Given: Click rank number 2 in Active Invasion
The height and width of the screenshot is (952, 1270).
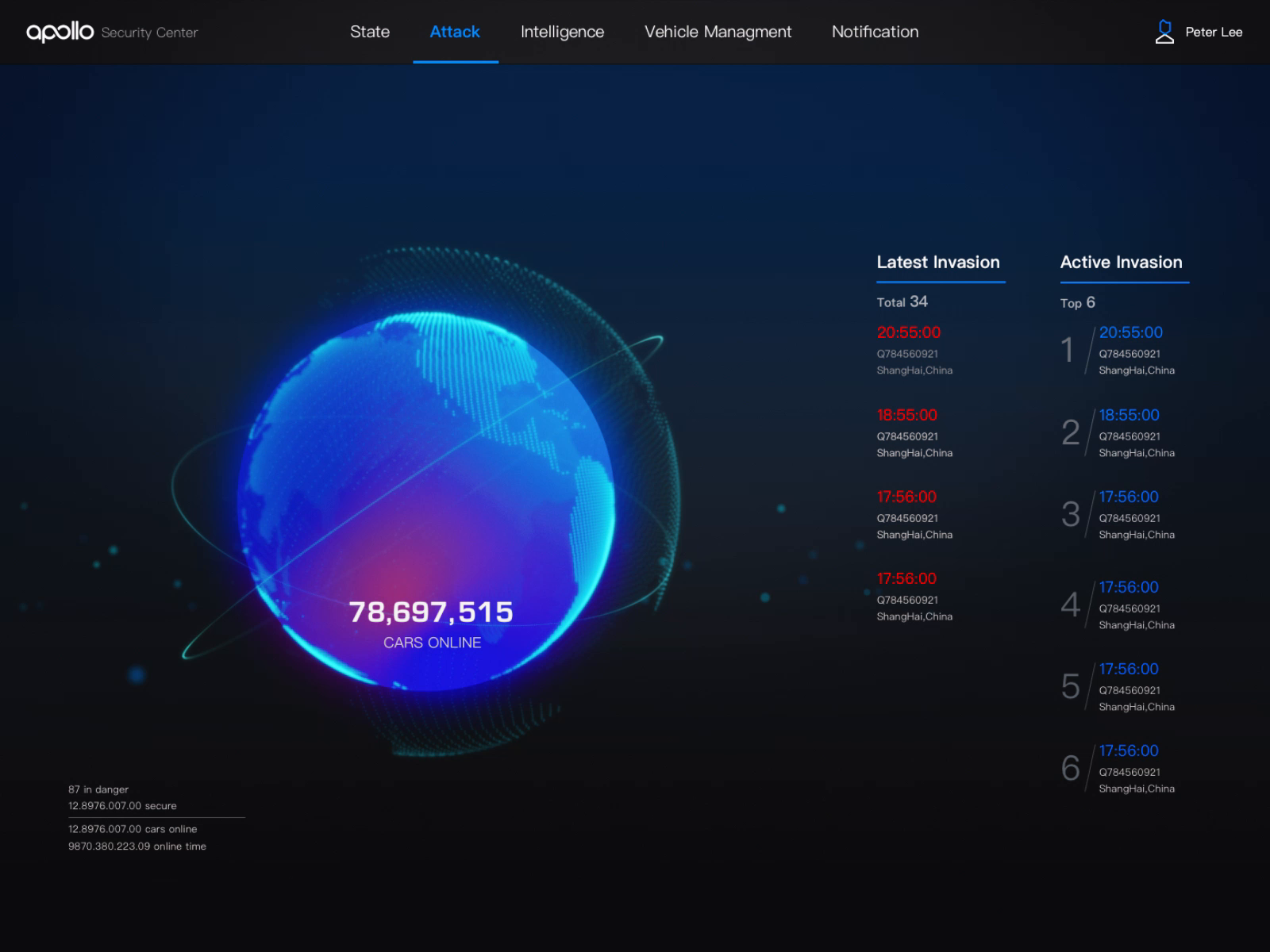Looking at the screenshot, I should point(1071,432).
